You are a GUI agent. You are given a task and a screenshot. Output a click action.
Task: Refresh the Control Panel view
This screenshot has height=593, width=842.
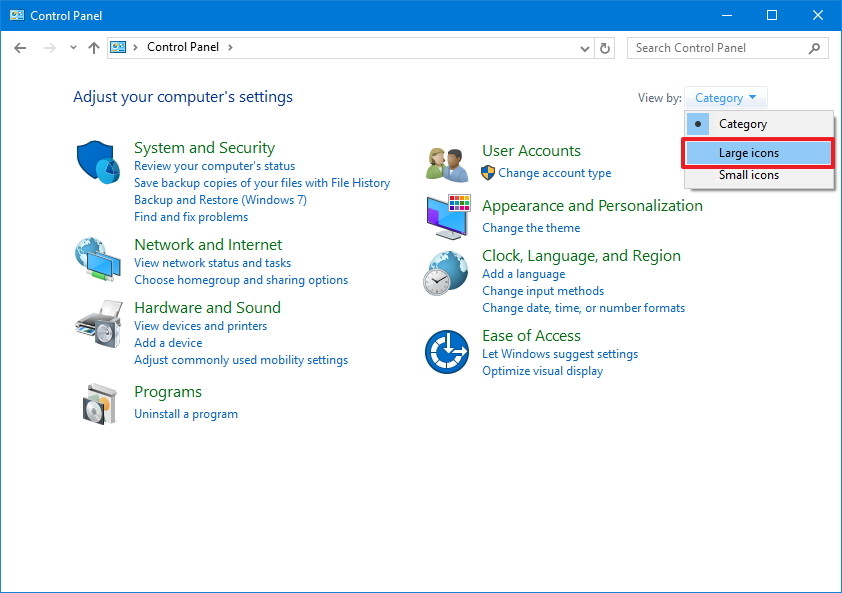(606, 47)
